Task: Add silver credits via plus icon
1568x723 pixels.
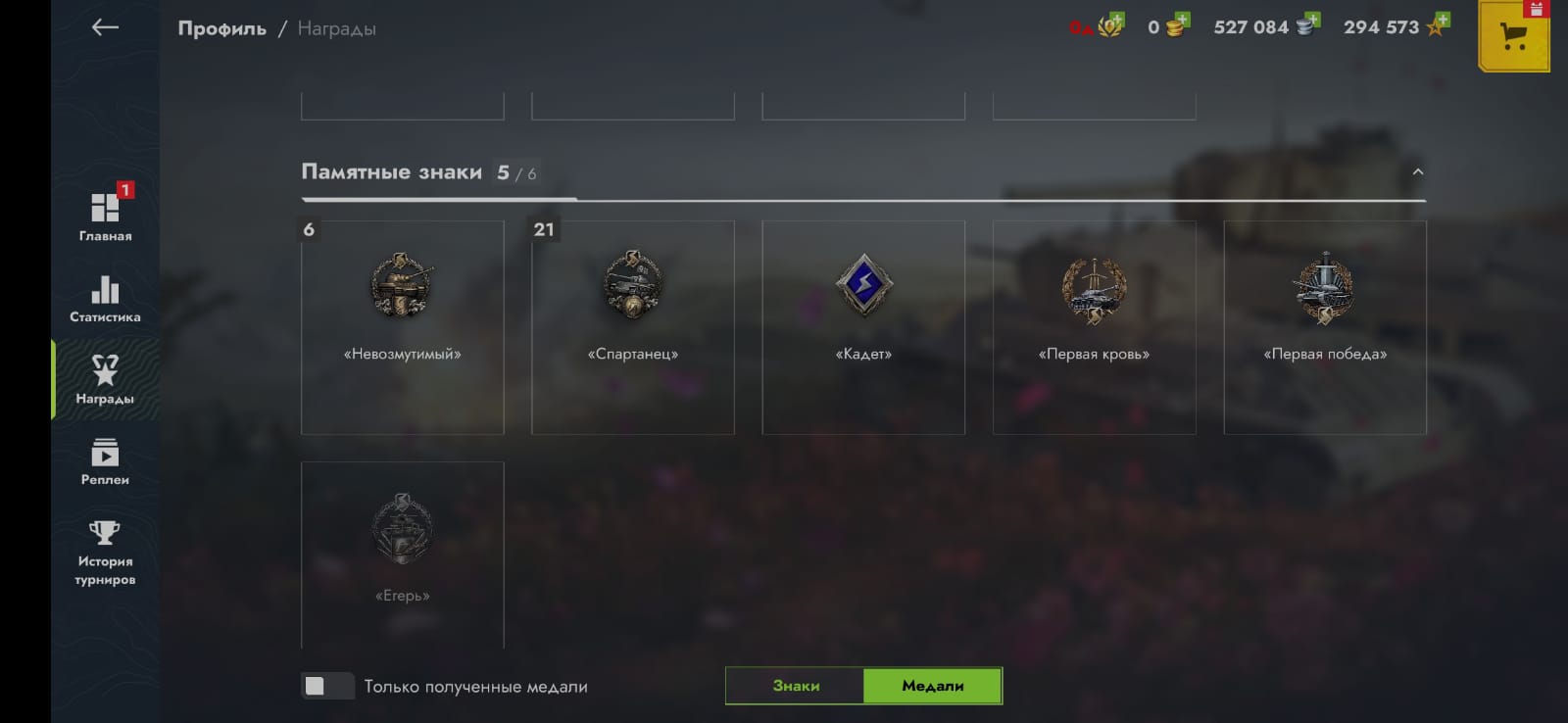Action: [x=1312, y=20]
